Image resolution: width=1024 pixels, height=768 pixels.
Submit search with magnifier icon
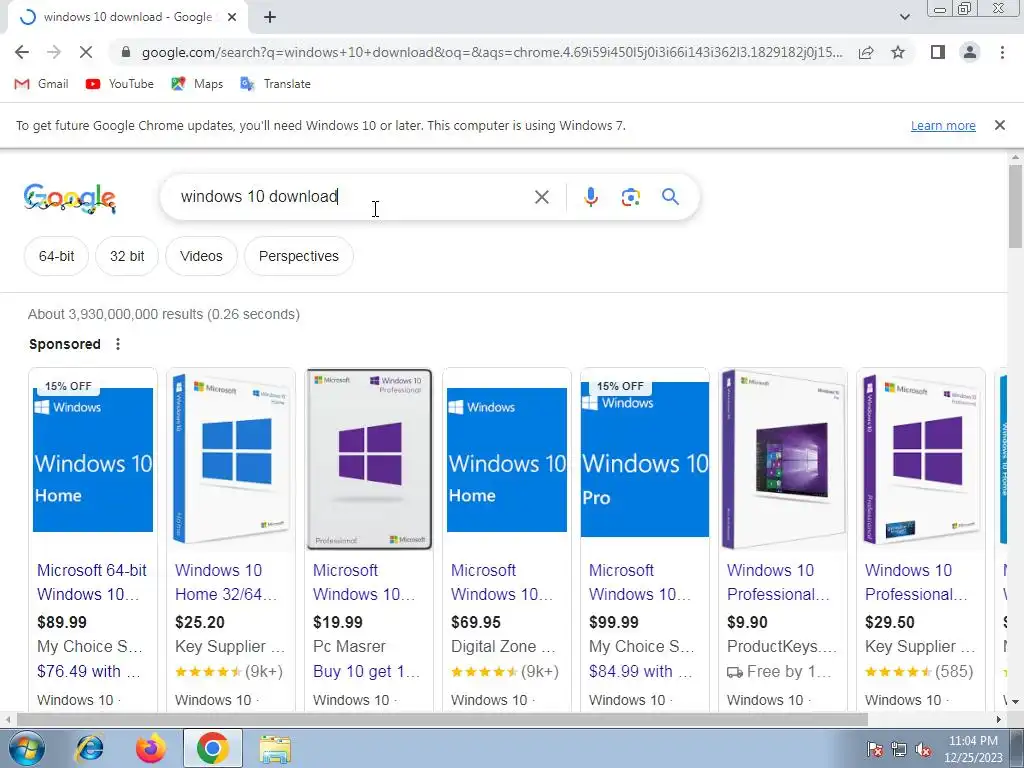670,197
